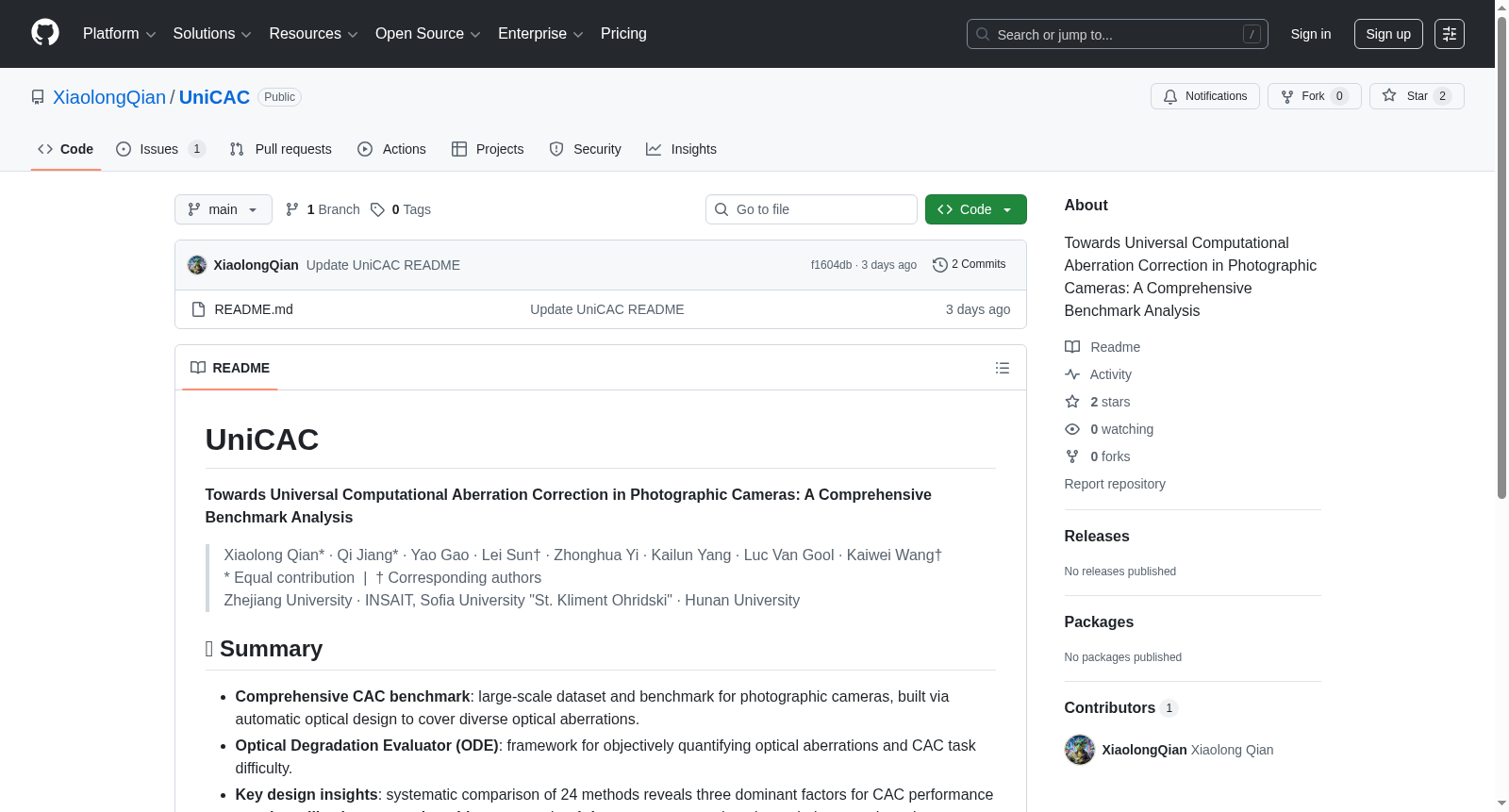1509x812 pixels.
Task: Click the Notifications button
Action: pos(1205,96)
